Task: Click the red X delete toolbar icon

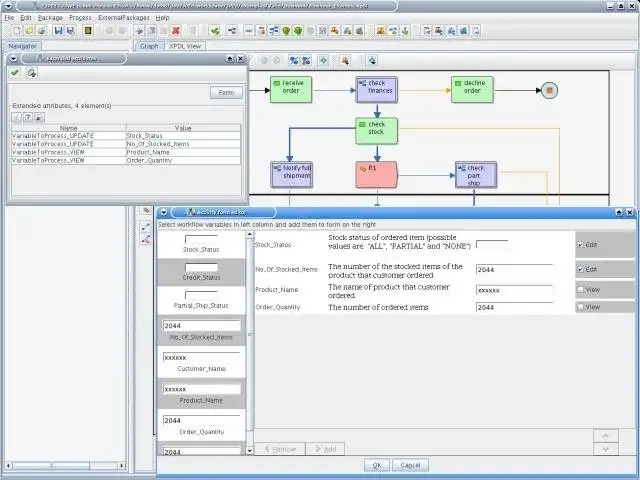Action: [x=176, y=31]
